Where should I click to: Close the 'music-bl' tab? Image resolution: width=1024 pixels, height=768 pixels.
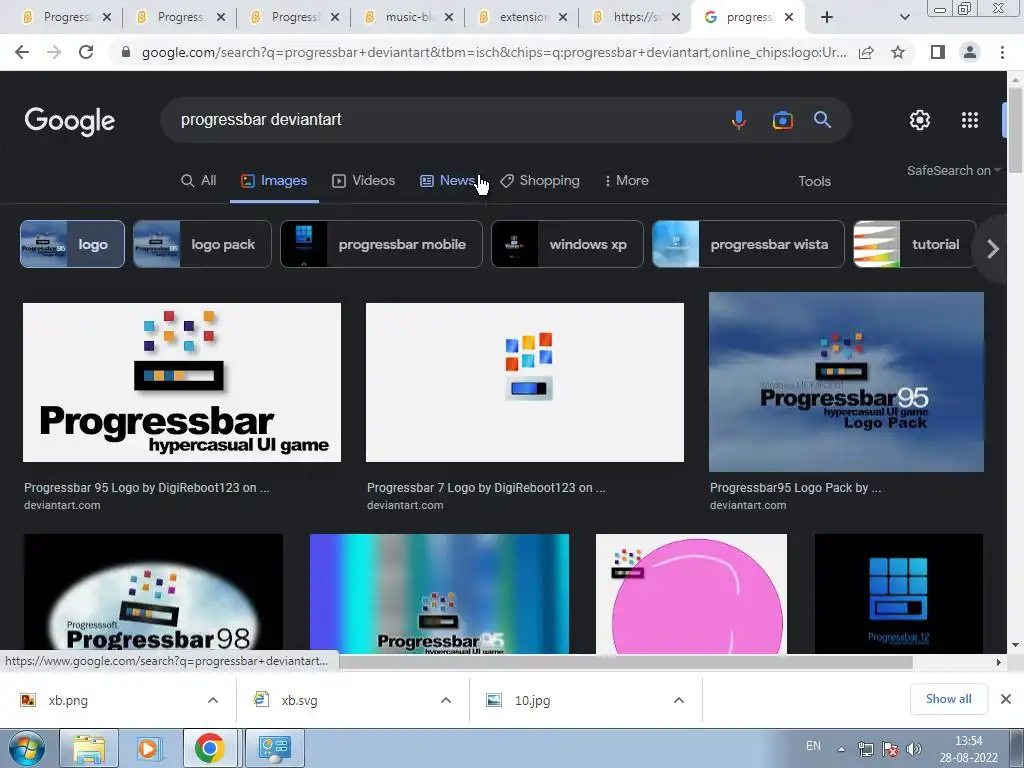tap(449, 18)
